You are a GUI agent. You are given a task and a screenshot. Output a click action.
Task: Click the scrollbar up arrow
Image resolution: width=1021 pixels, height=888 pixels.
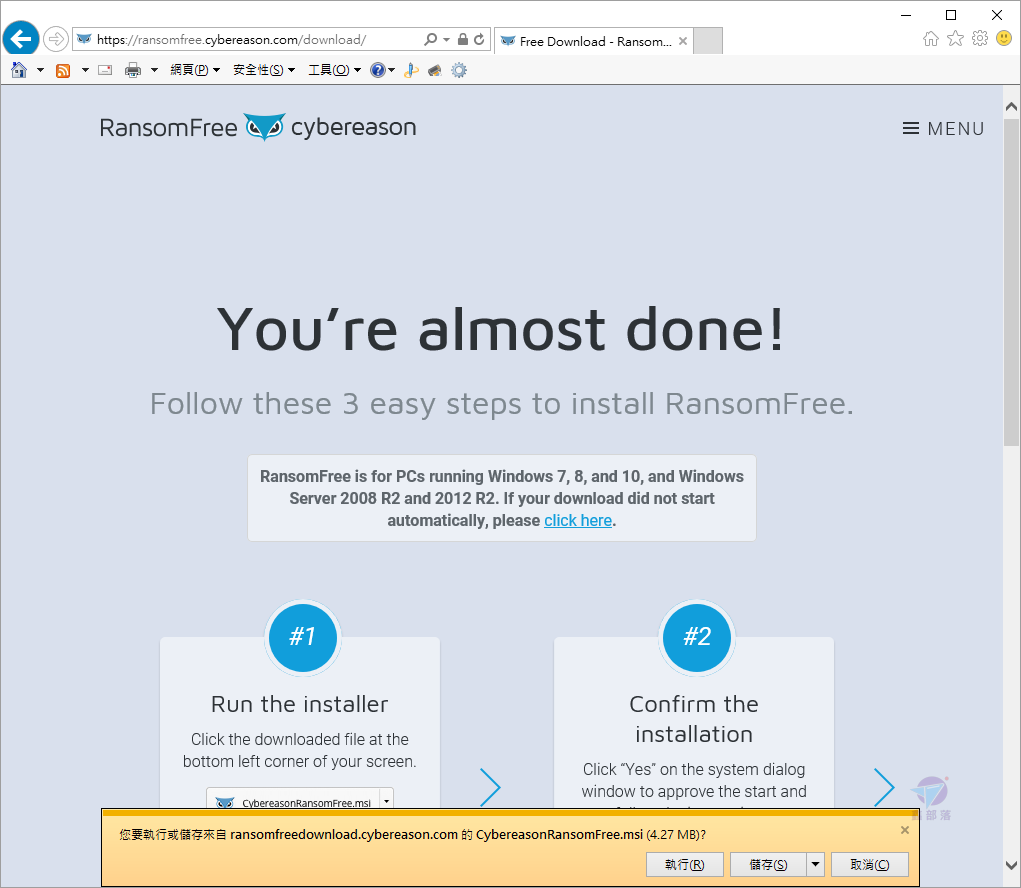(x=1011, y=106)
